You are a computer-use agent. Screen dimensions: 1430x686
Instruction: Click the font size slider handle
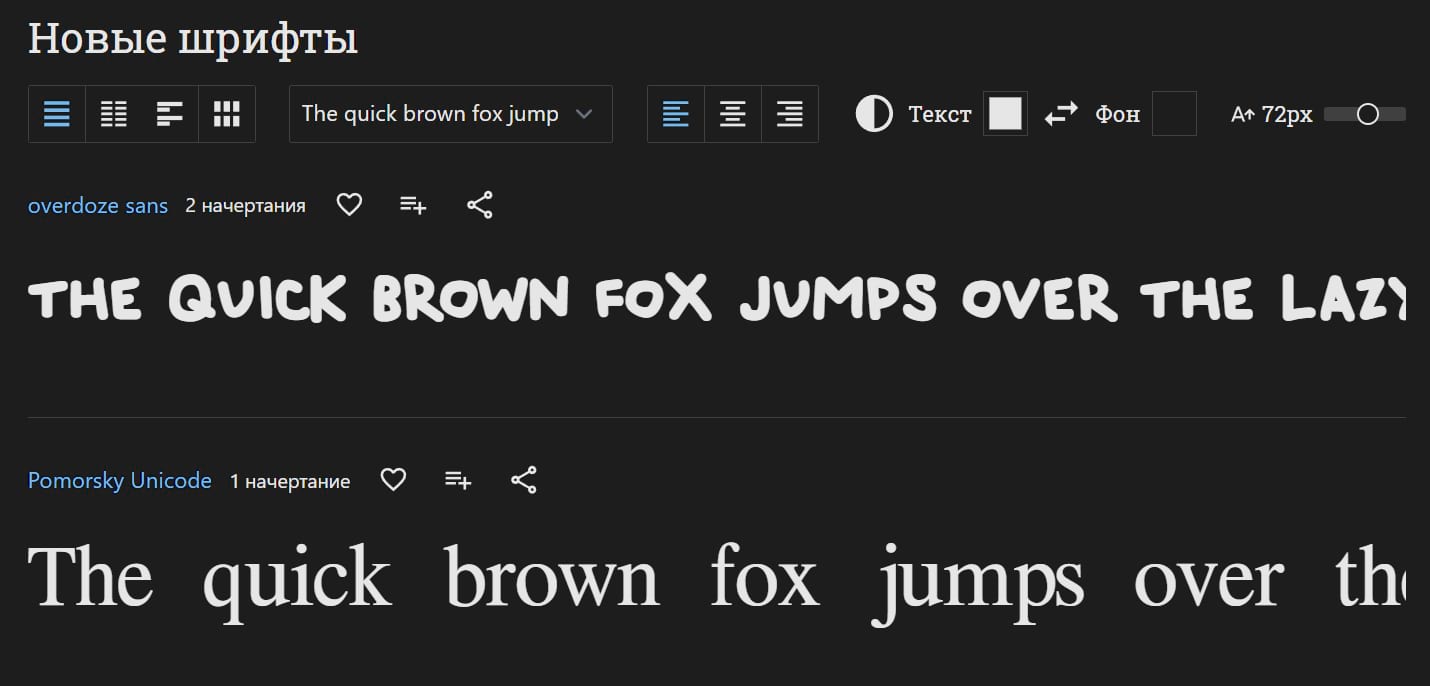tap(1367, 114)
